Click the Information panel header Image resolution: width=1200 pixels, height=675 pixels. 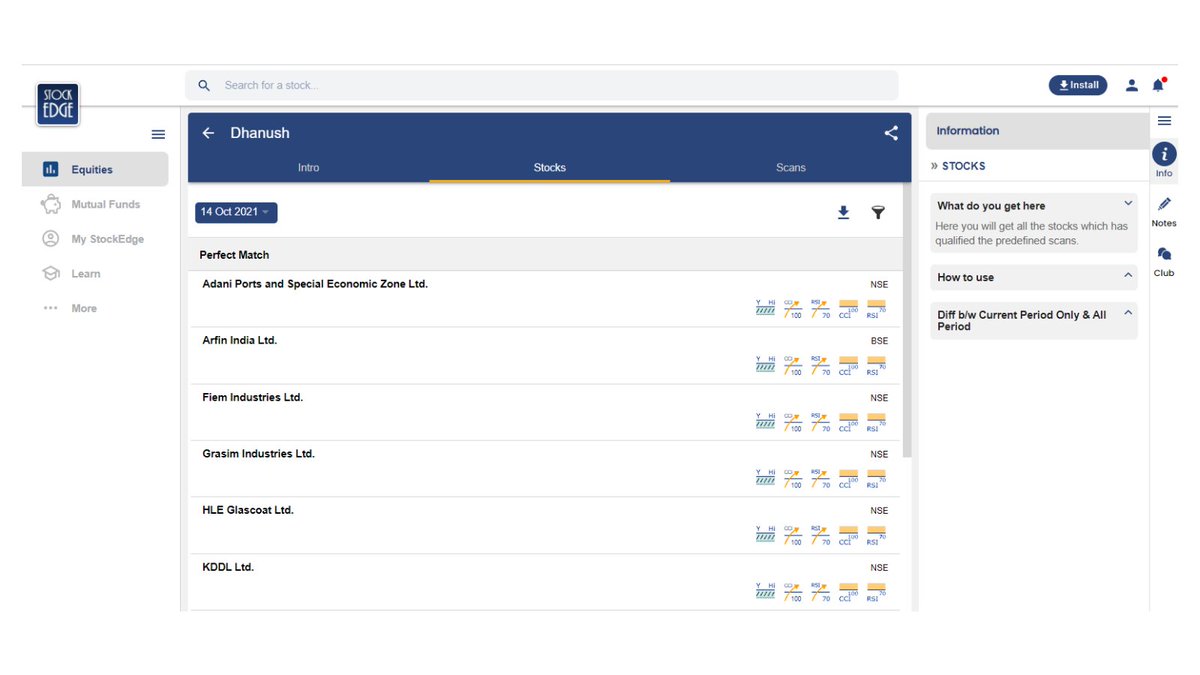coord(1037,131)
